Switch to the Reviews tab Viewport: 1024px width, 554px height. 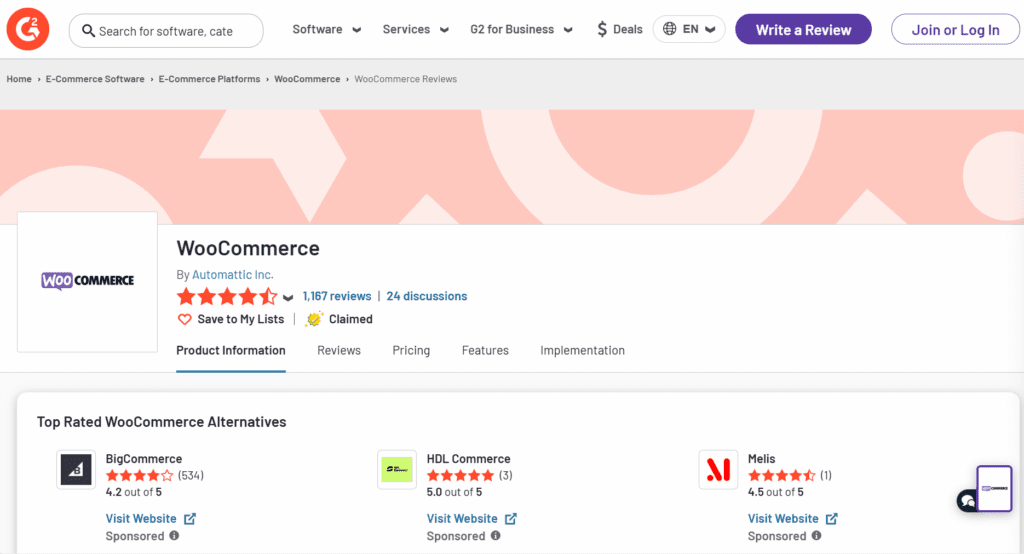pos(339,351)
